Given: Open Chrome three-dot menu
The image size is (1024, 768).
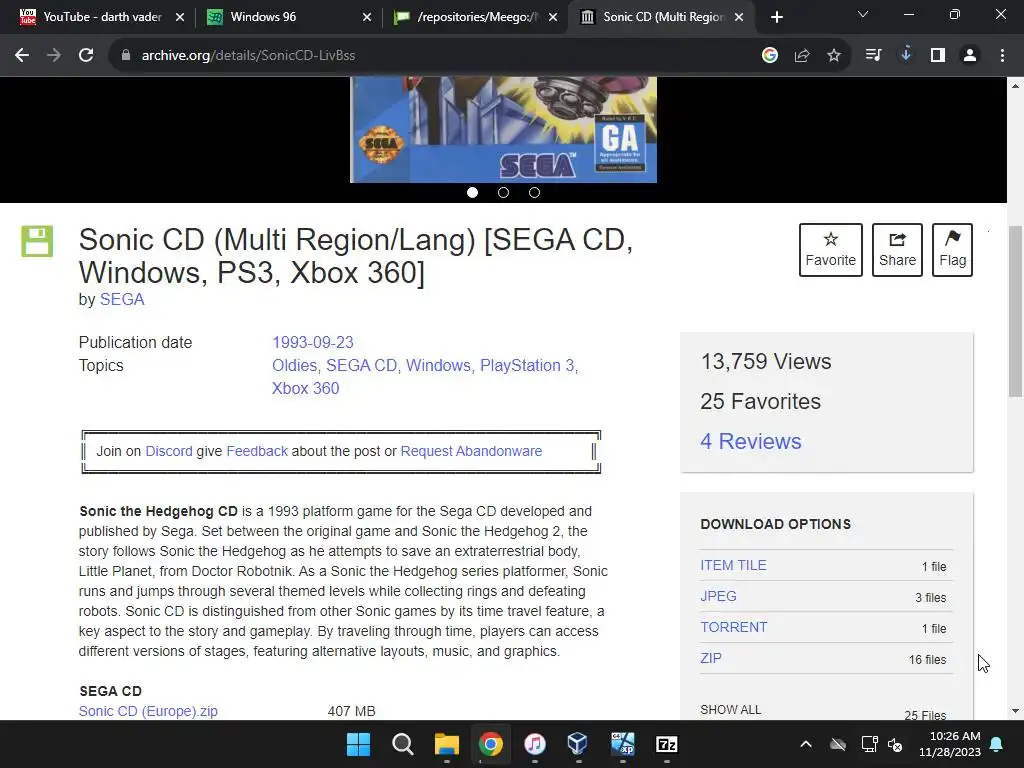Looking at the screenshot, I should tap(1002, 56).
